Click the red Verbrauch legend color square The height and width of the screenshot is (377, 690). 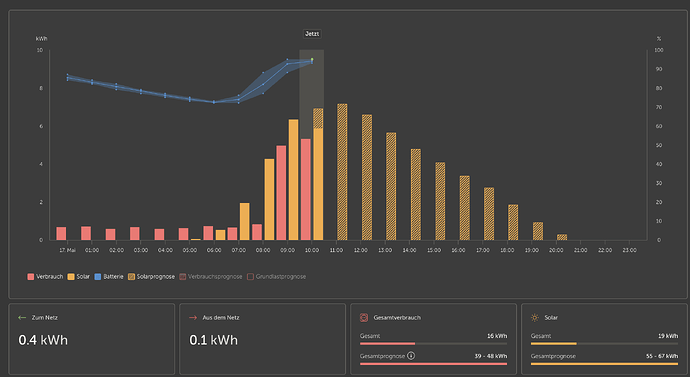coord(30,277)
